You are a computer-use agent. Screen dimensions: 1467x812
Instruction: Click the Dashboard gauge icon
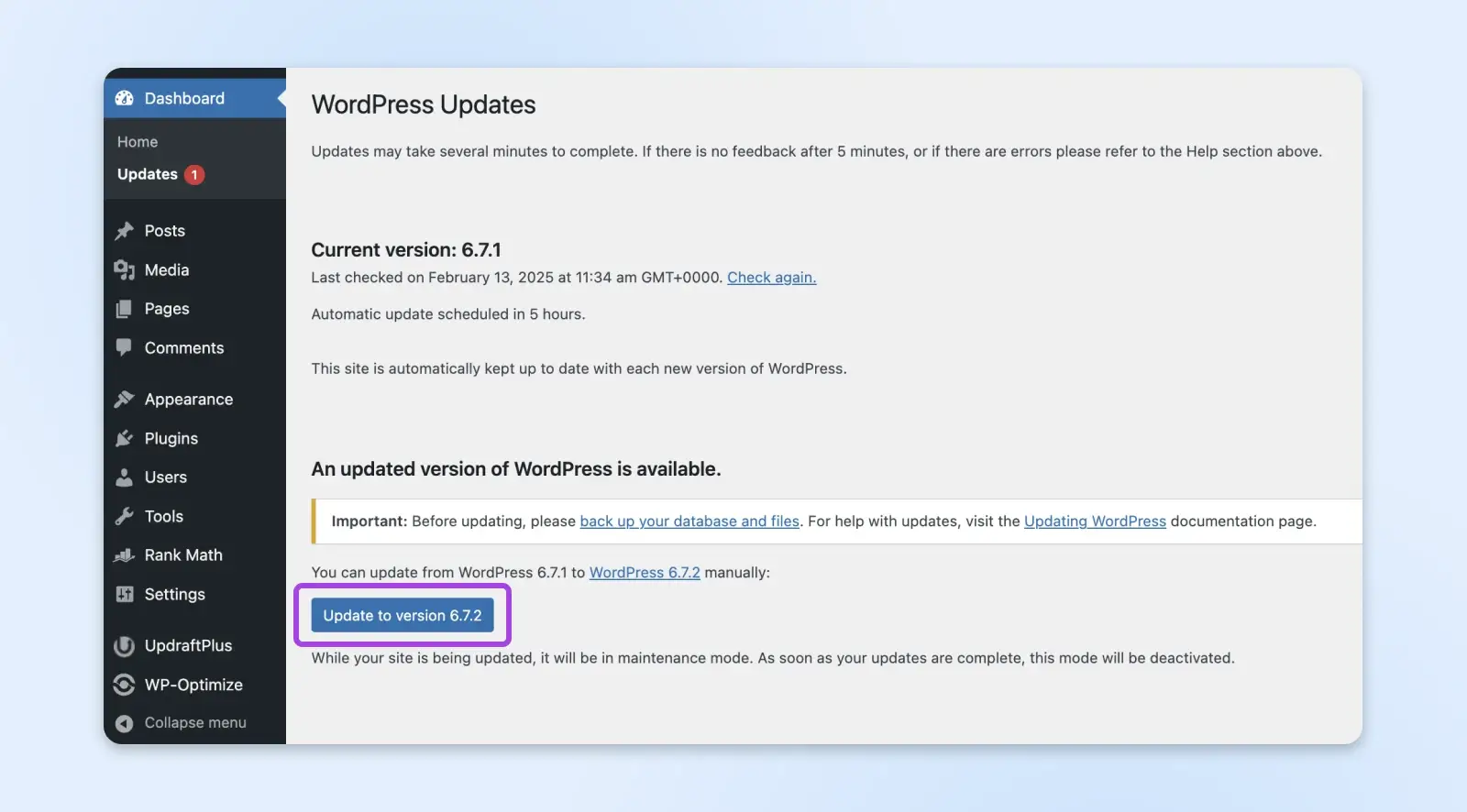[x=125, y=98]
